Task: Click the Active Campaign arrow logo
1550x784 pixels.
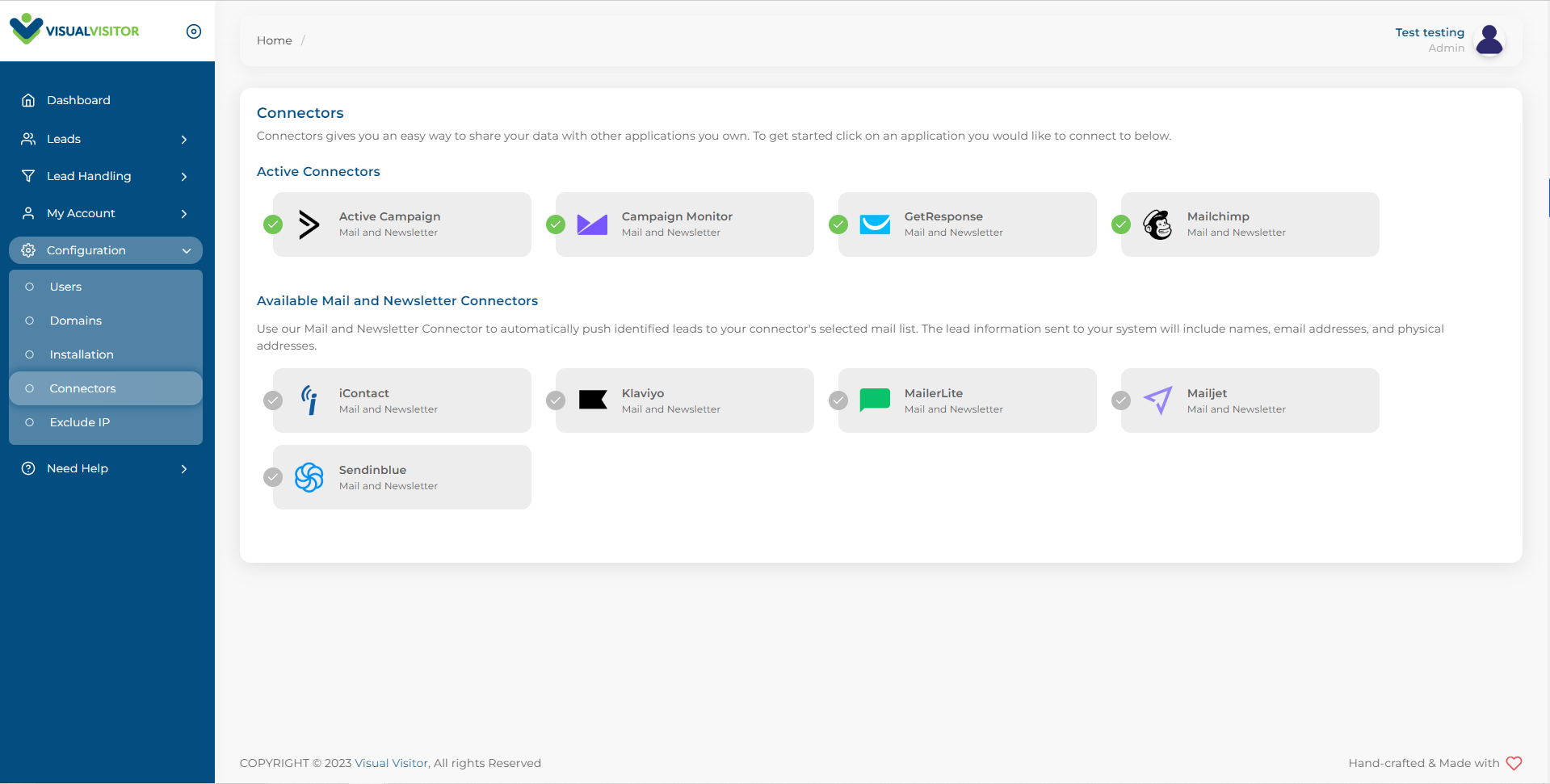Action: 309,224
